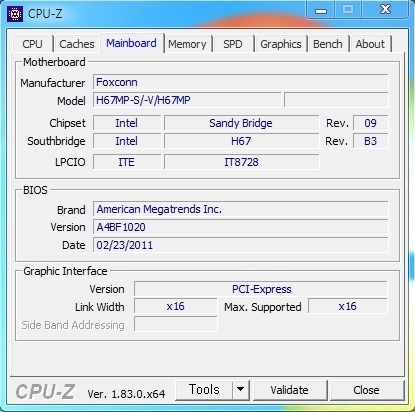Click the Validate button
The image size is (415, 412).
pyautogui.click(x=290, y=390)
